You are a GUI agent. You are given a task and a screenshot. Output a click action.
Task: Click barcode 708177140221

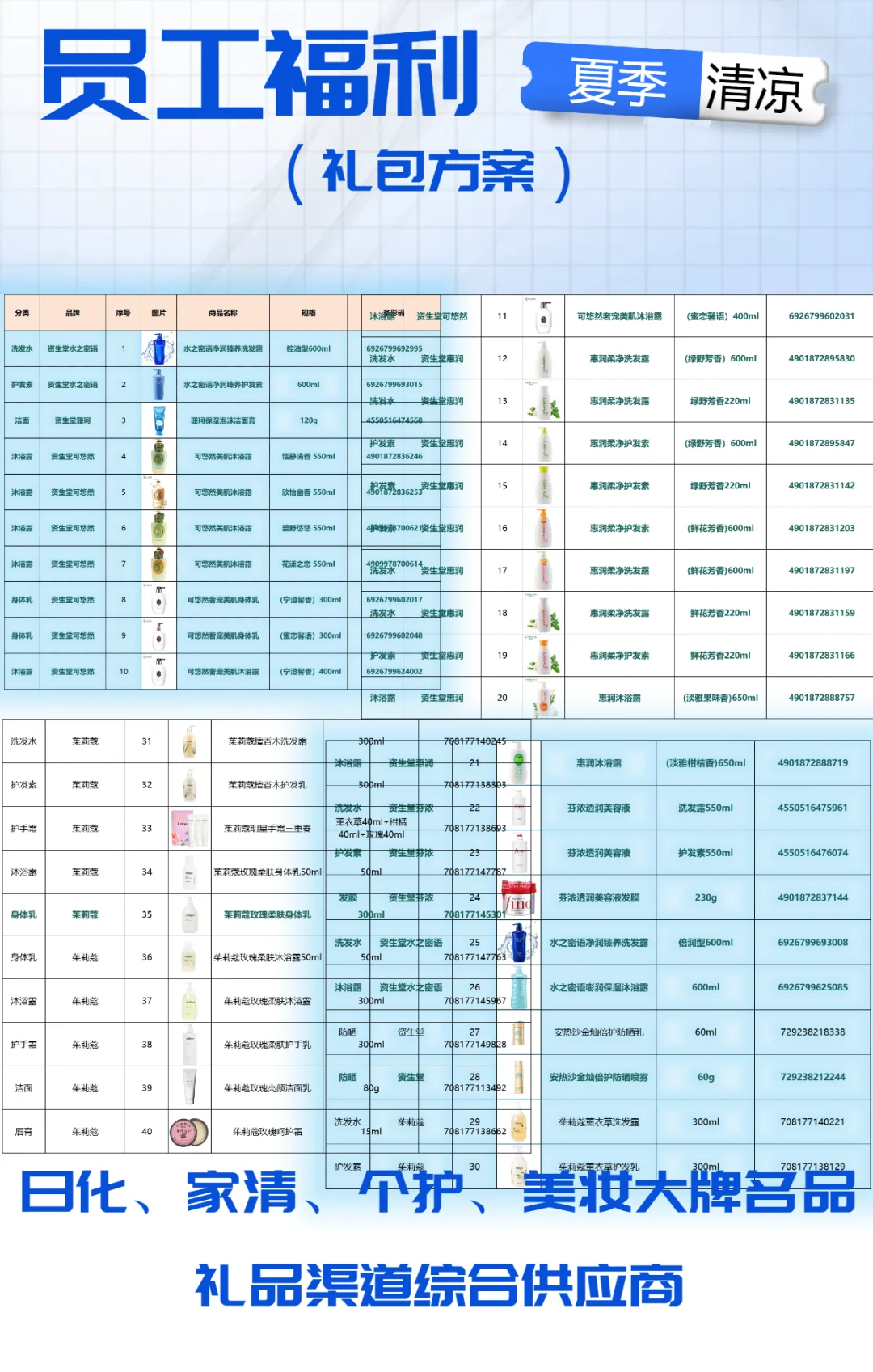click(x=812, y=1122)
